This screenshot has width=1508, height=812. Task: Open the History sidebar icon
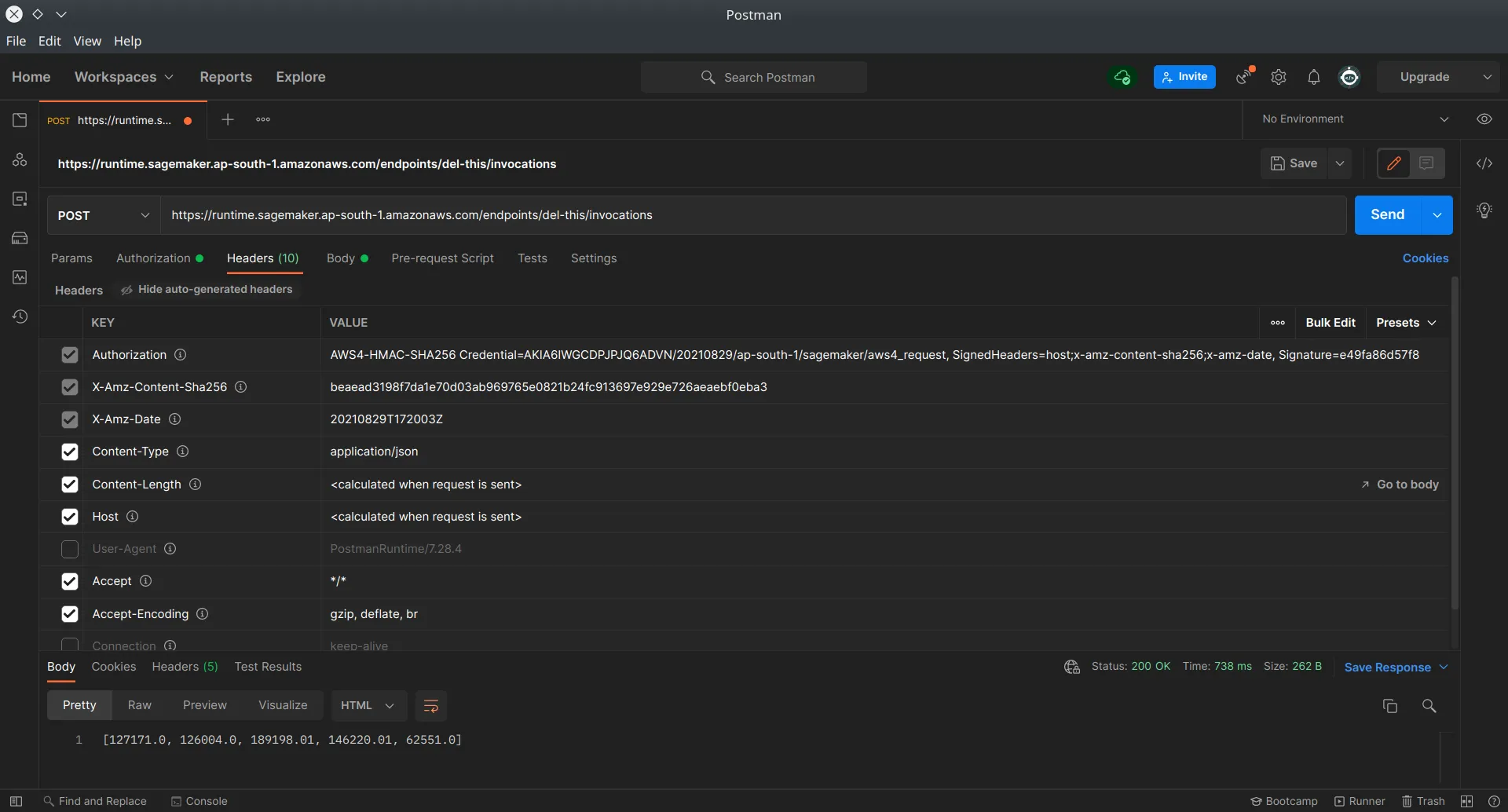click(x=20, y=316)
